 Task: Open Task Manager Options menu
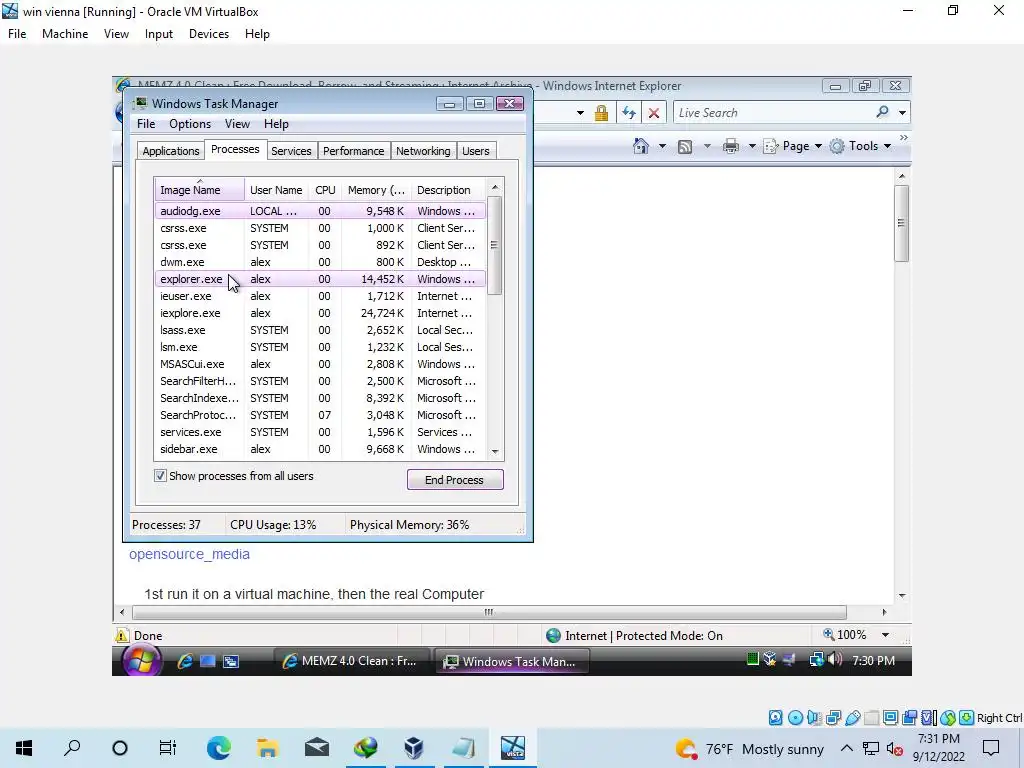(x=189, y=123)
